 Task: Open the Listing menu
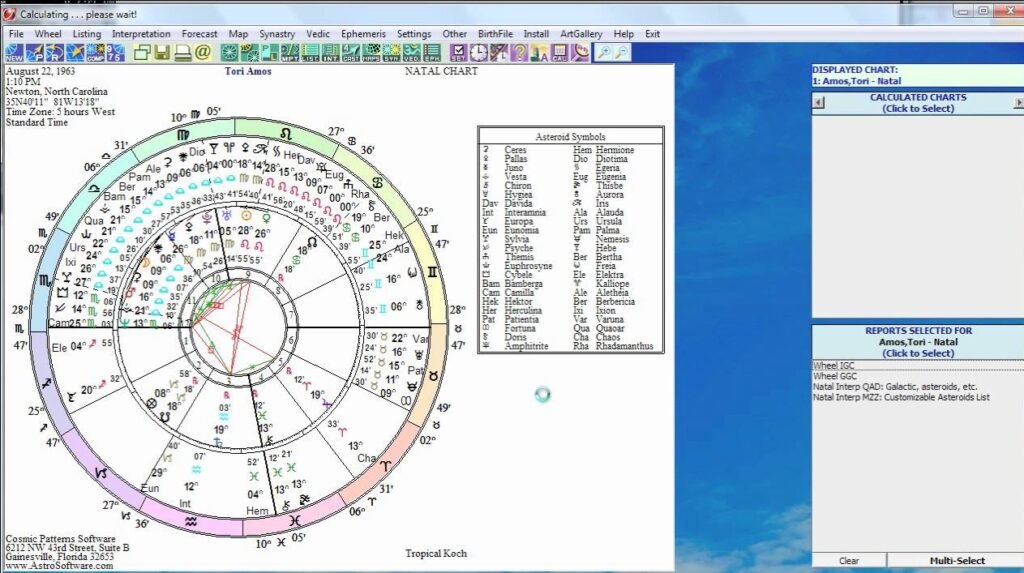(87, 34)
